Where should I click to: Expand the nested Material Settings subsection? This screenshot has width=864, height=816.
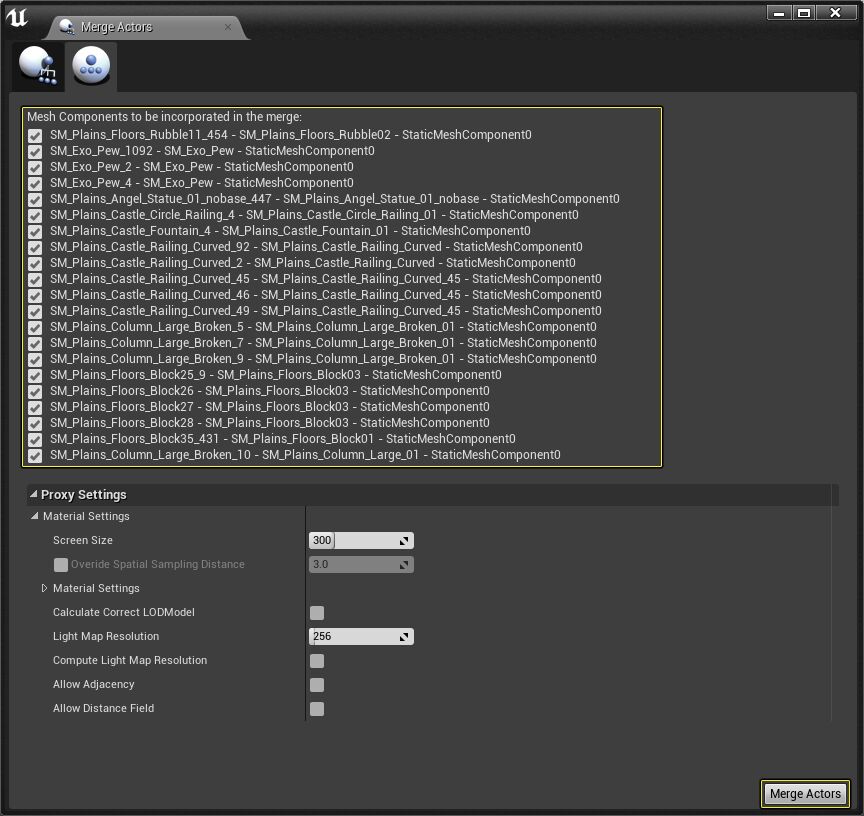[x=42, y=588]
